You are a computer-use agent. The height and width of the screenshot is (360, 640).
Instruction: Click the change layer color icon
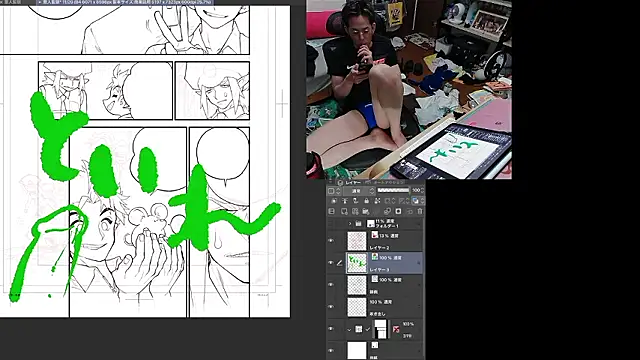(x=416, y=201)
